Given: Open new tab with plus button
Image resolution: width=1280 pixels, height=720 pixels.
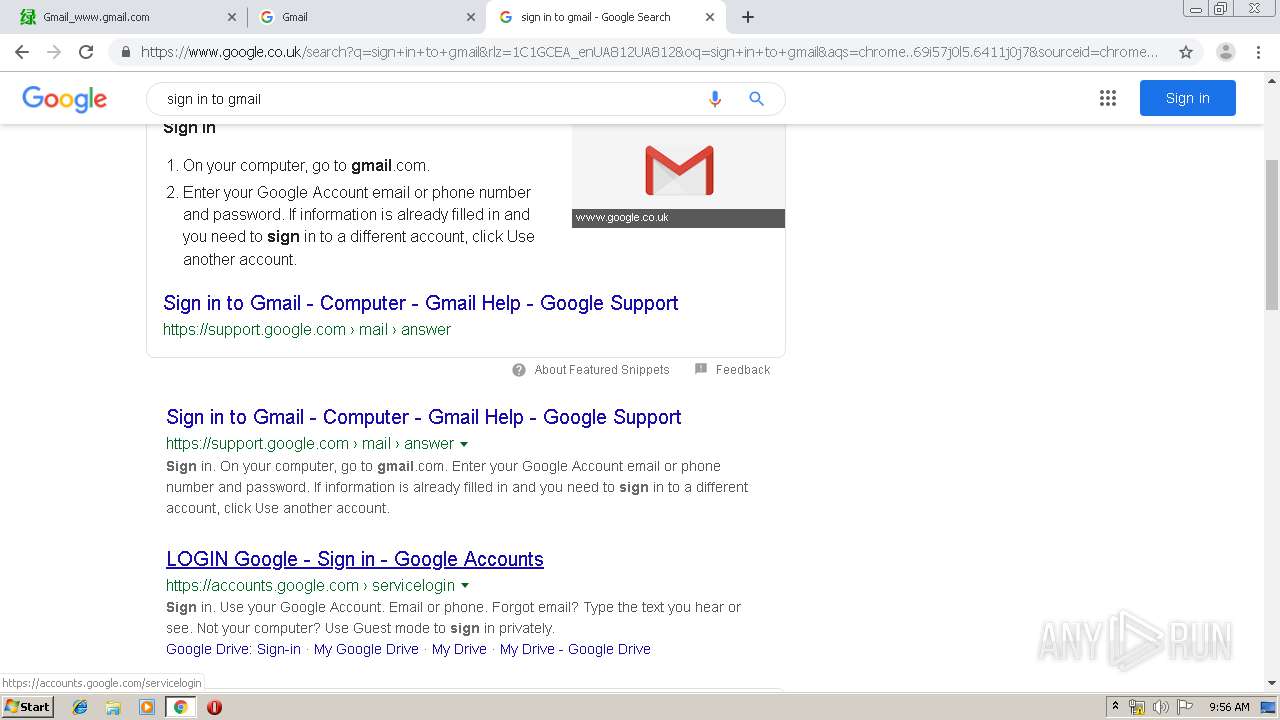Looking at the screenshot, I should (748, 17).
